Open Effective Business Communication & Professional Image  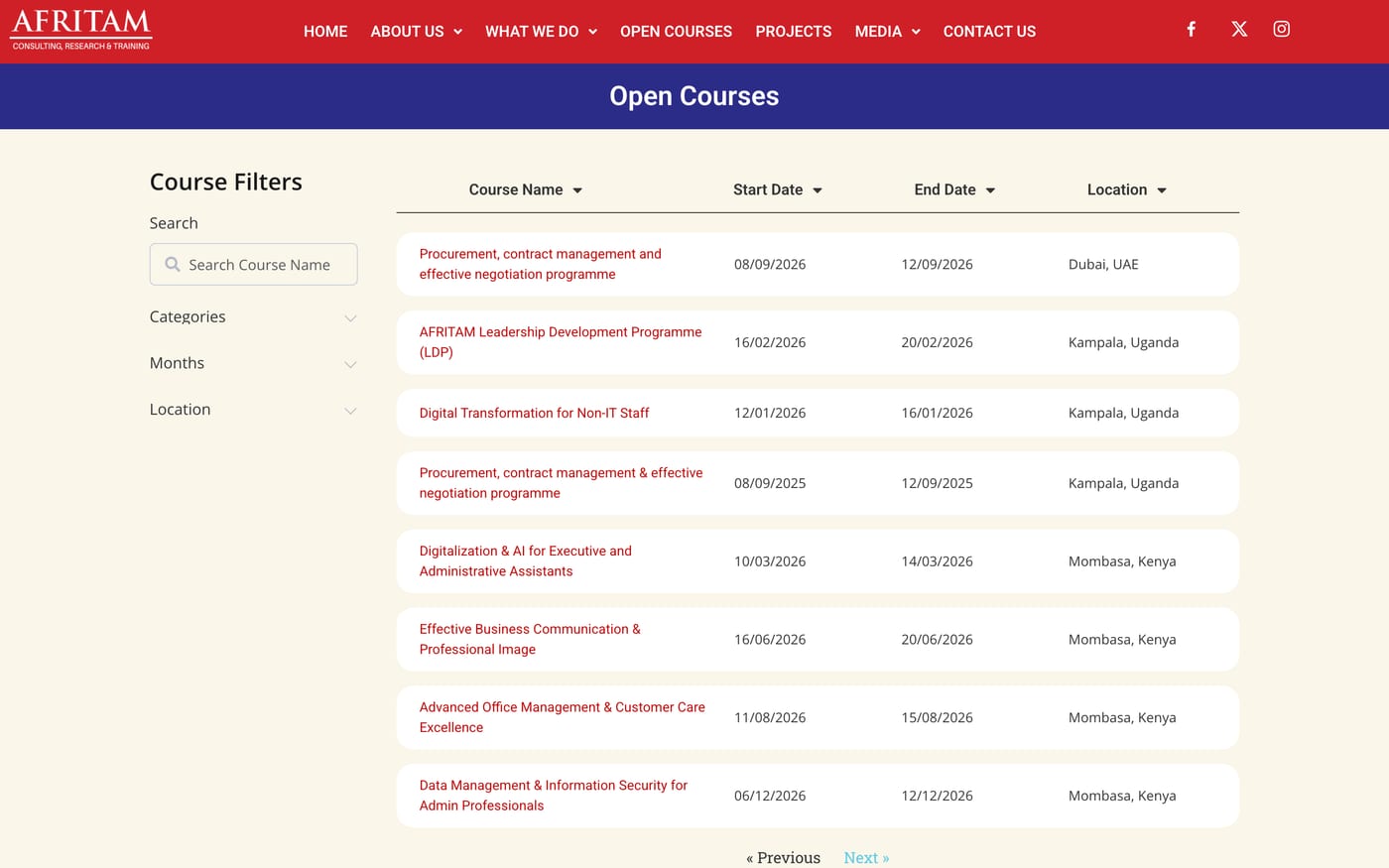click(530, 639)
